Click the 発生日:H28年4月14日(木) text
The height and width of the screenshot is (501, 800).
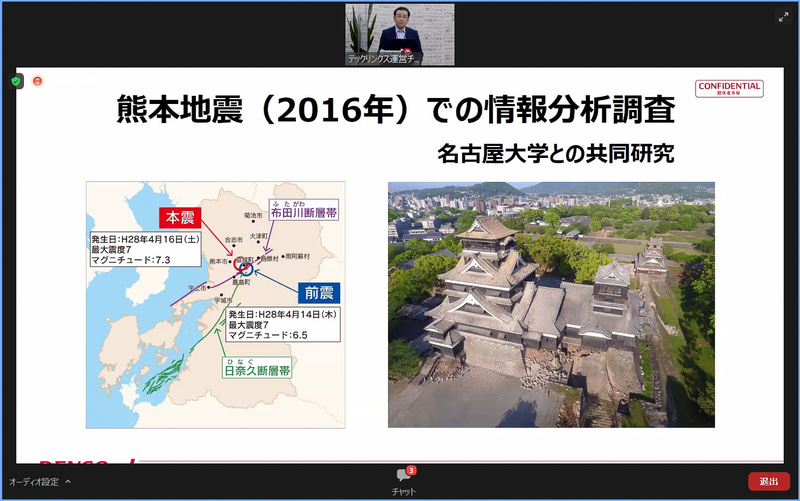click(283, 314)
